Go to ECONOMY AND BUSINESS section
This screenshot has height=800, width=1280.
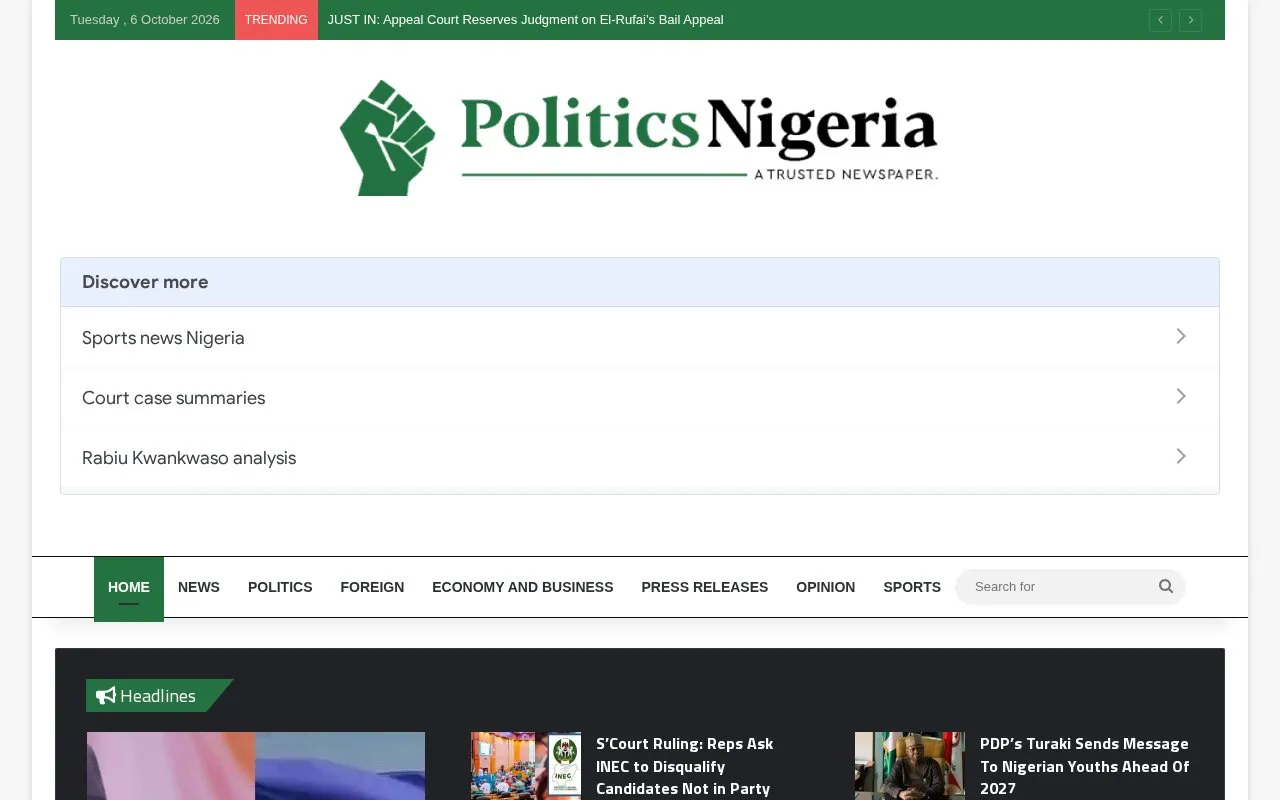coord(523,588)
